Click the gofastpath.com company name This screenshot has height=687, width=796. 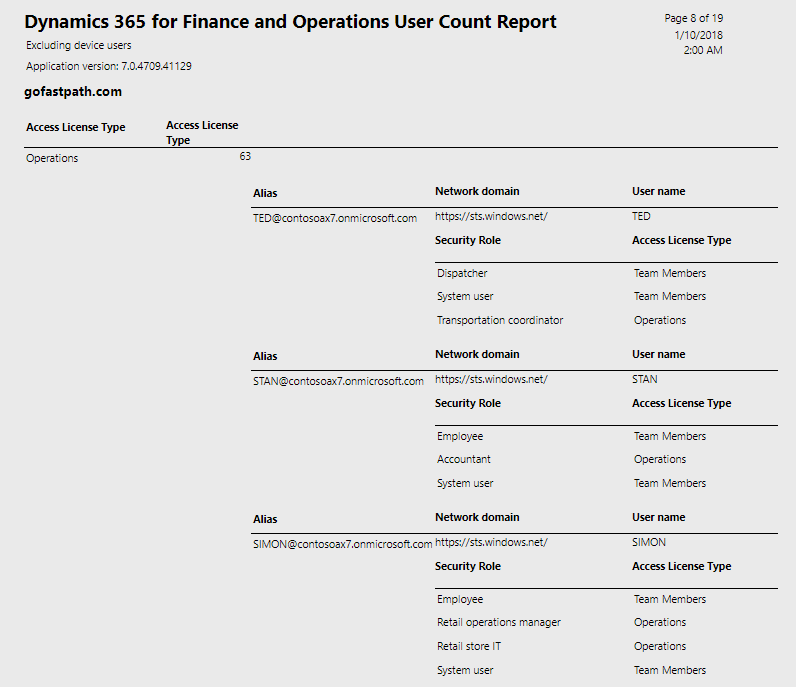pos(73,92)
